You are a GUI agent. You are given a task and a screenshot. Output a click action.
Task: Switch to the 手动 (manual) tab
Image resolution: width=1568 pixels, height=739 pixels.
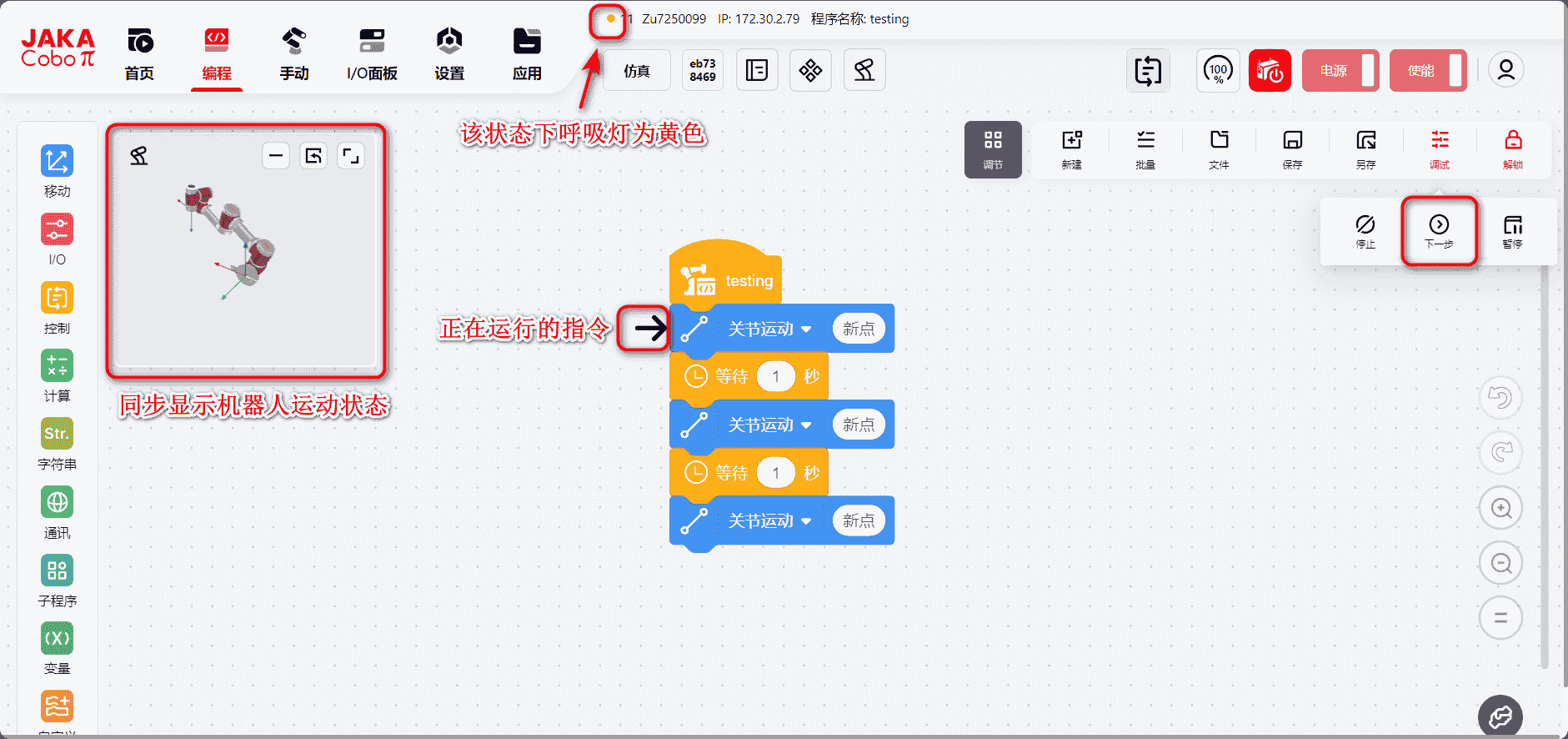[x=293, y=53]
